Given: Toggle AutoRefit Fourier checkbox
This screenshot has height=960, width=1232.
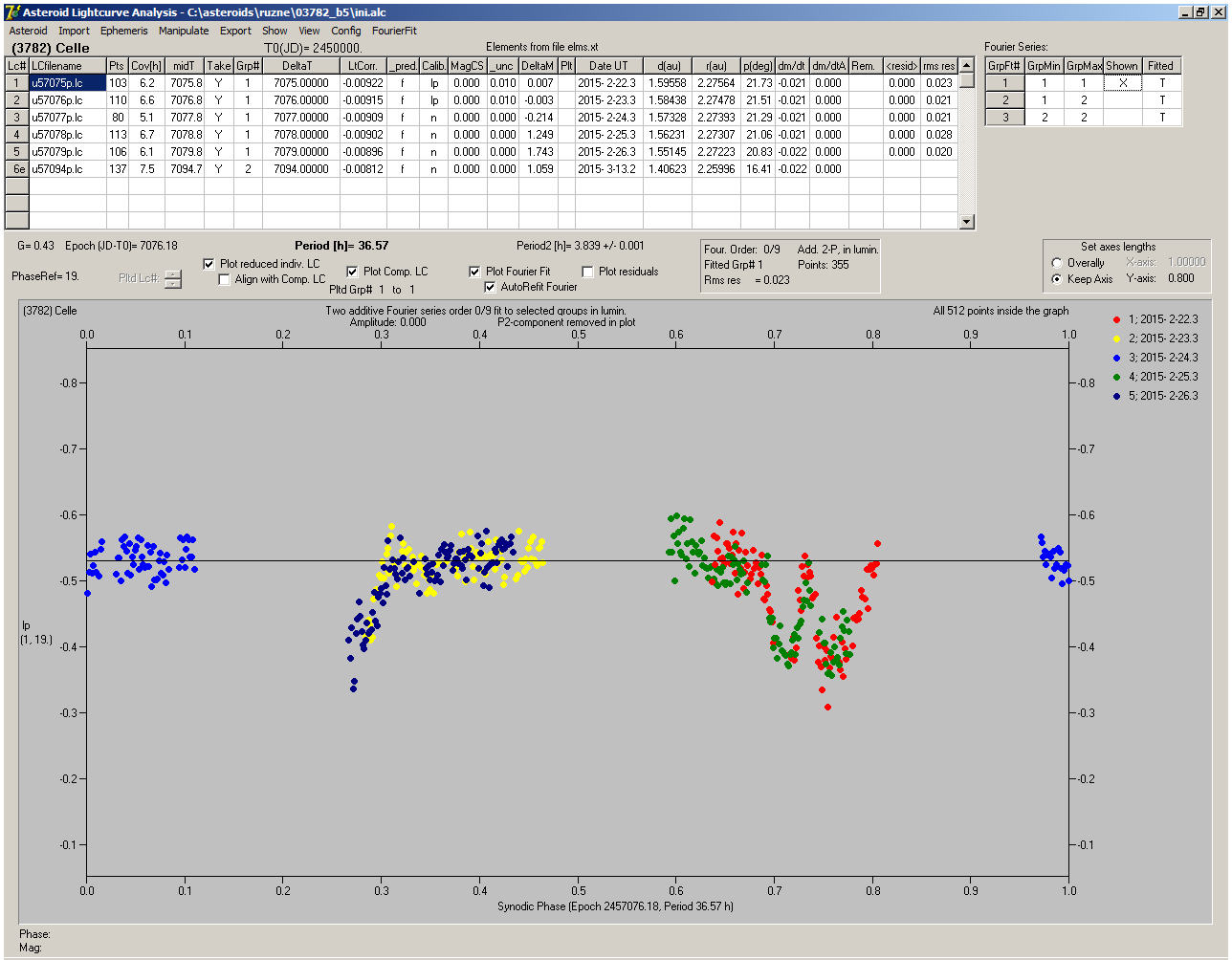Looking at the screenshot, I should coord(490,287).
